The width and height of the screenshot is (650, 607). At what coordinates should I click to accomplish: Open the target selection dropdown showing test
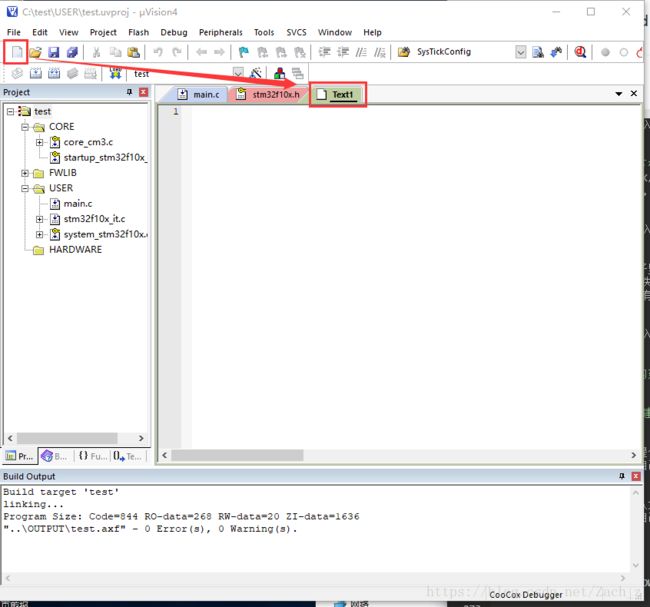(x=238, y=73)
